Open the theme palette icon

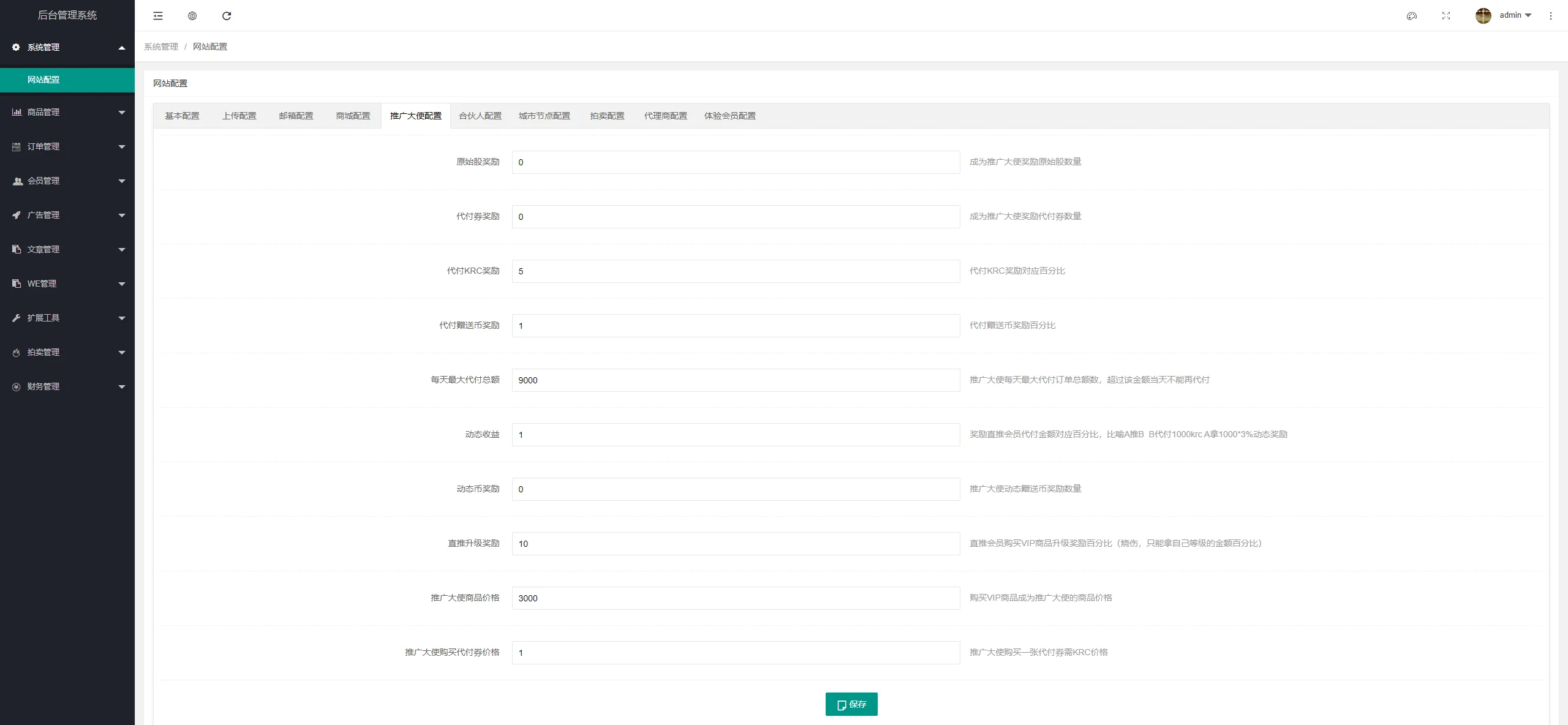point(1412,16)
